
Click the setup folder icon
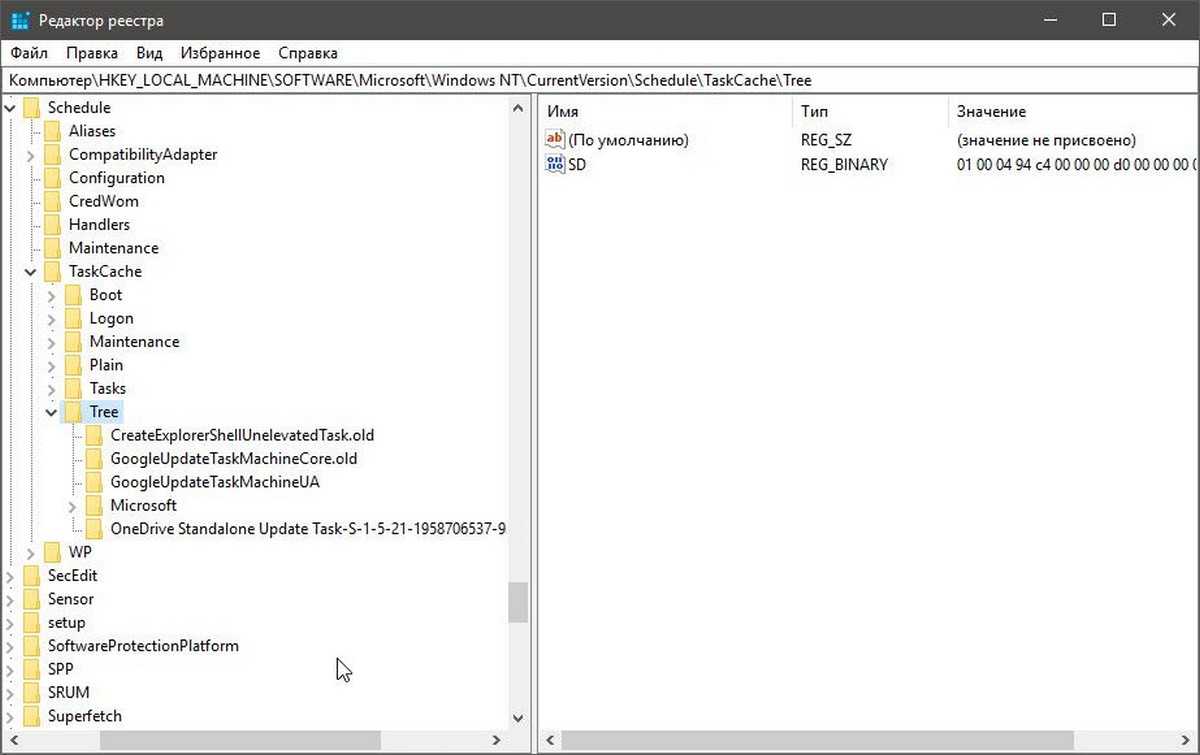31,622
